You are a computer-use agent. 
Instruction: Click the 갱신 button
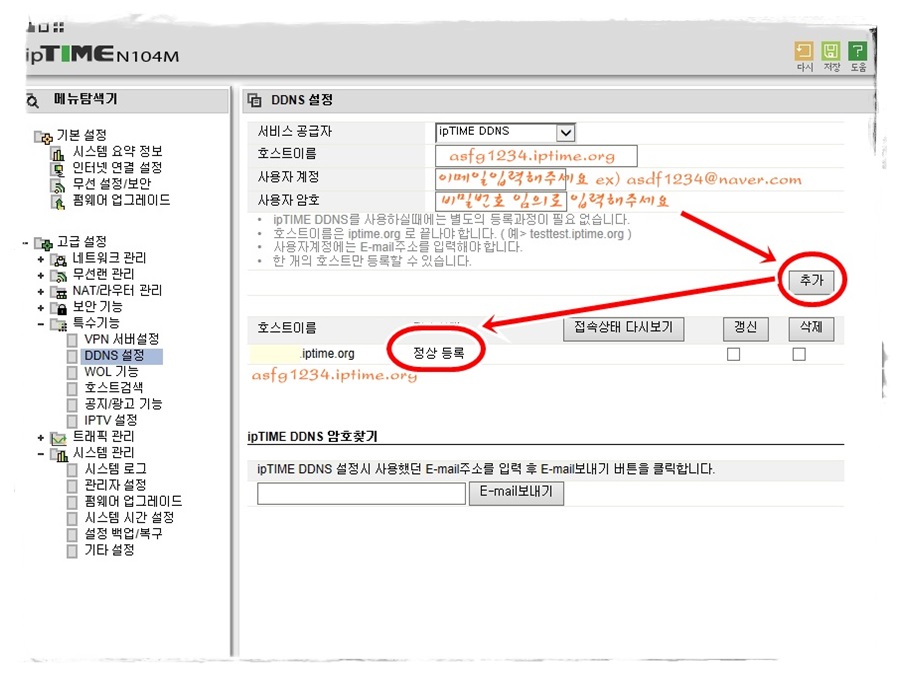(746, 328)
